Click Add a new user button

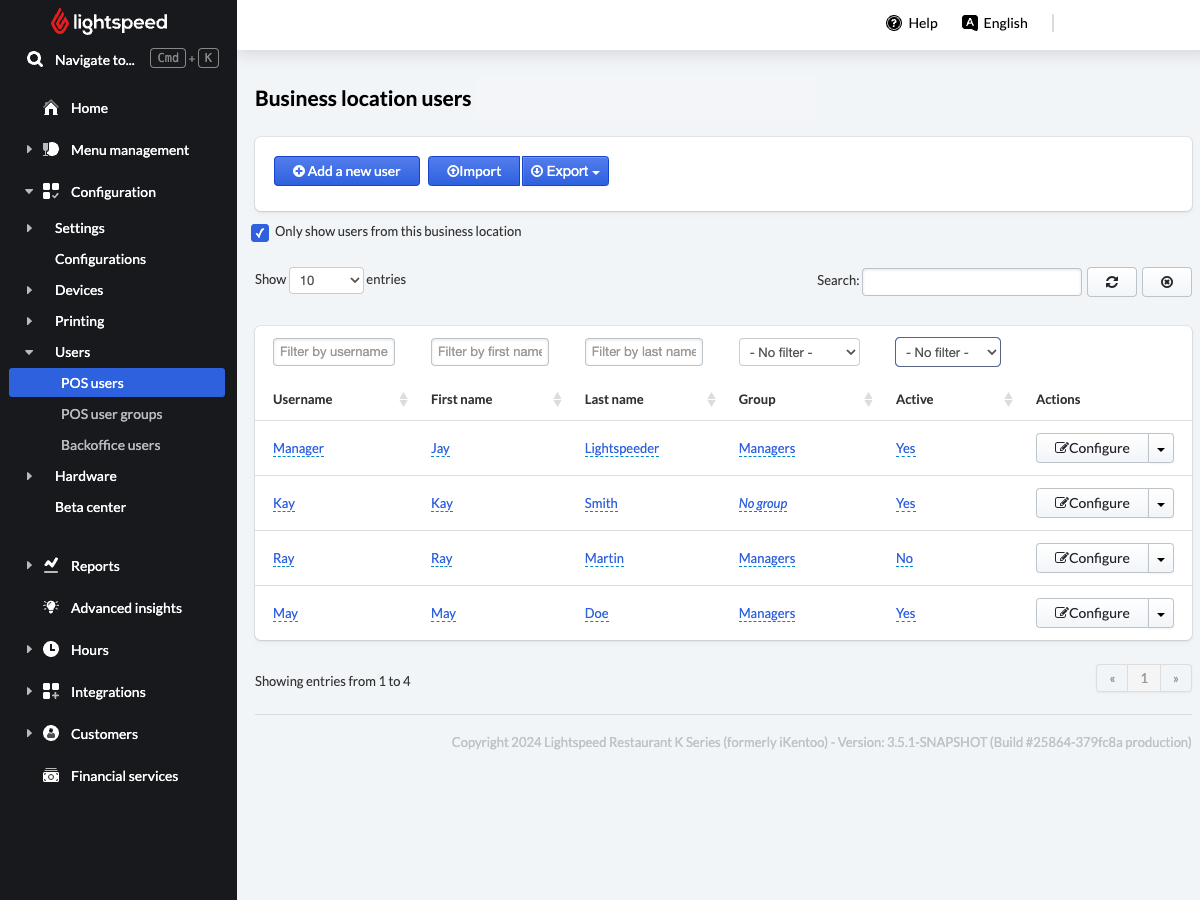(x=346, y=171)
